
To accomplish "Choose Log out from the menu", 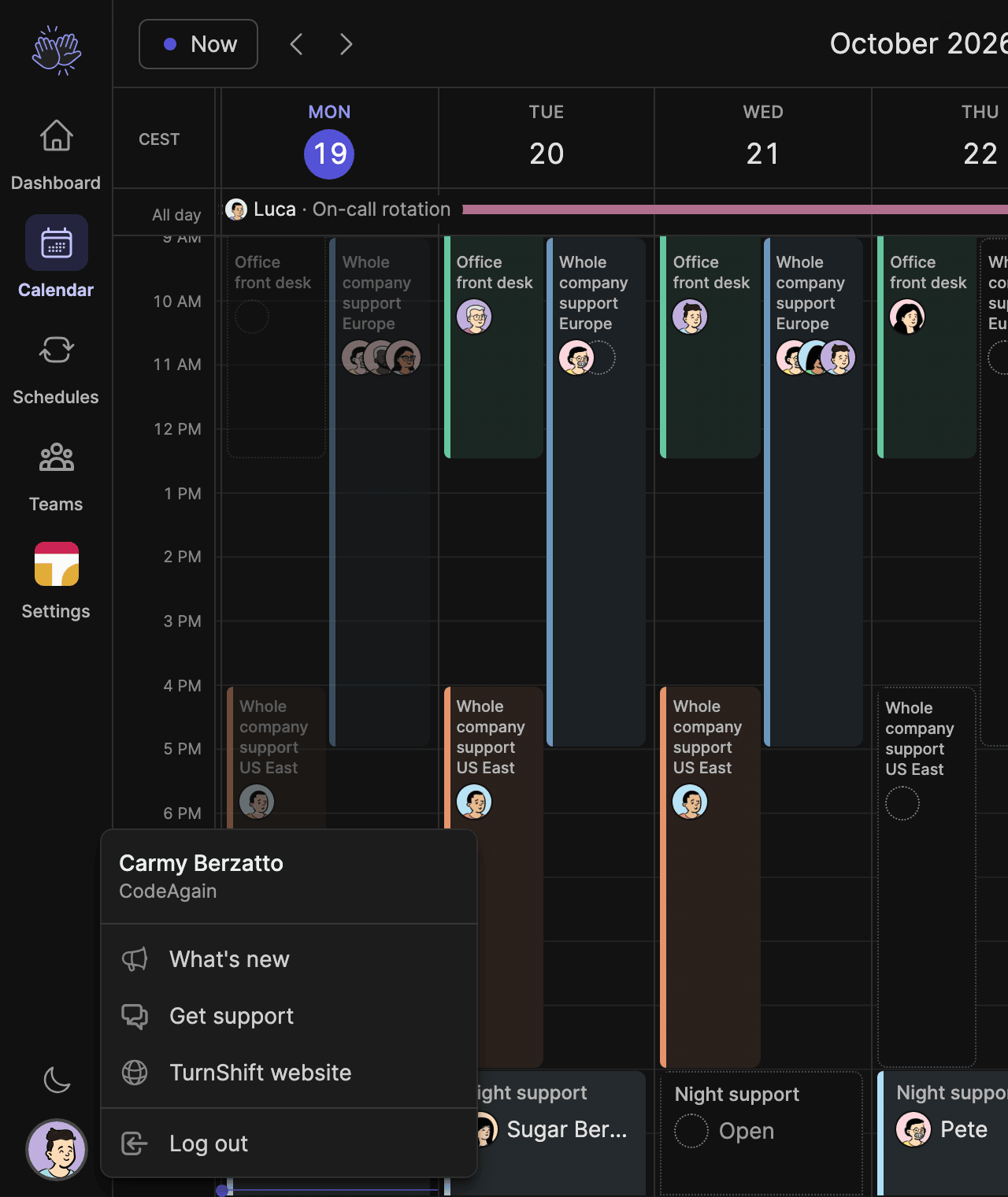I will pos(289,1143).
